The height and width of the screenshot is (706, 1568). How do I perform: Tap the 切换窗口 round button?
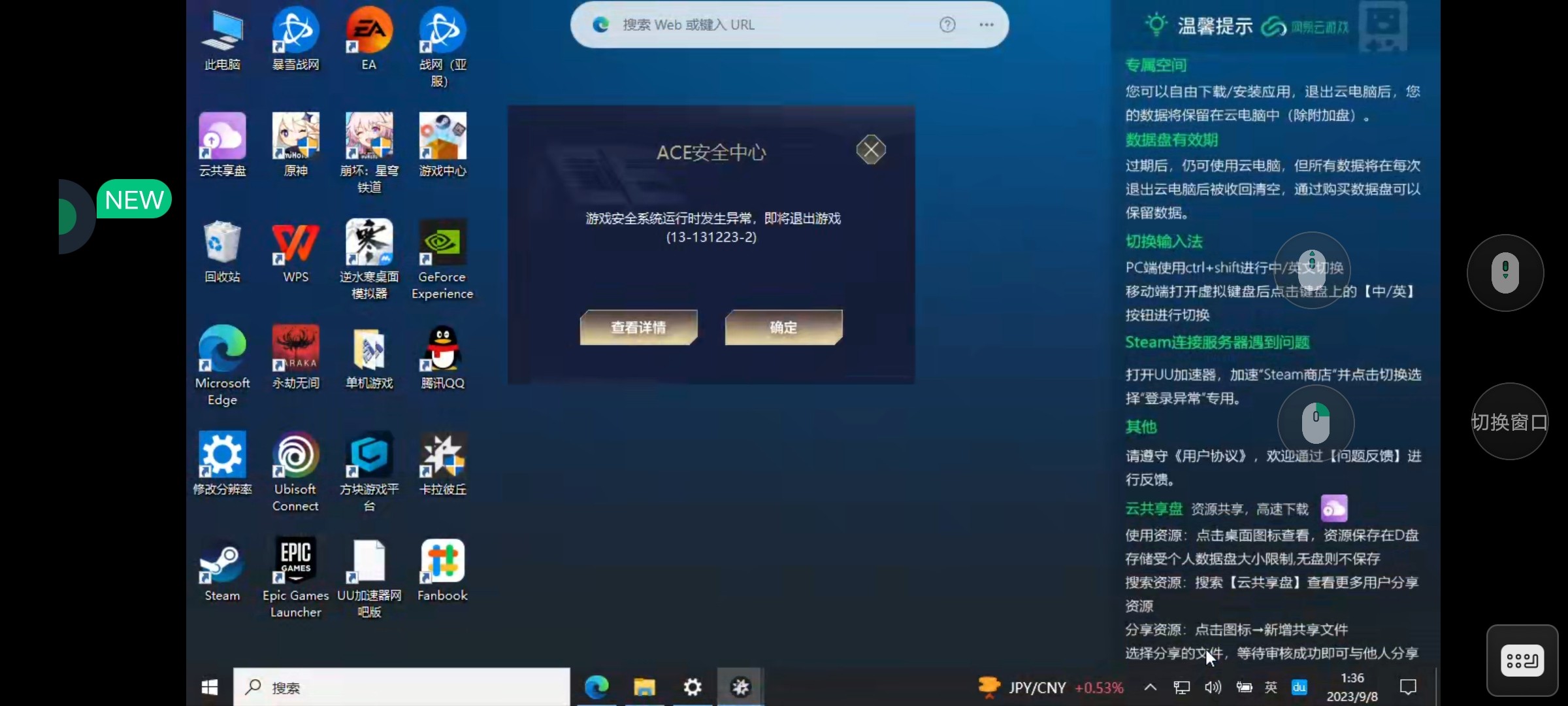[1509, 422]
